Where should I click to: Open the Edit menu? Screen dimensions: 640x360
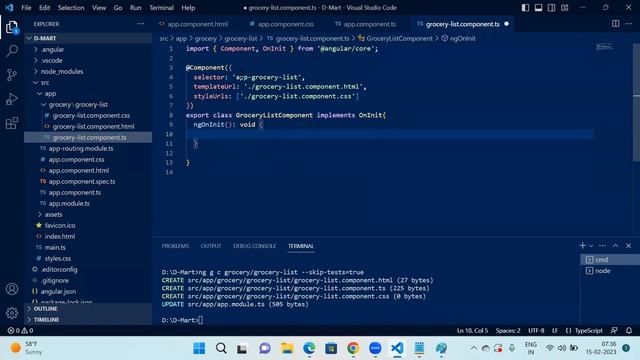pyautogui.click(x=44, y=8)
